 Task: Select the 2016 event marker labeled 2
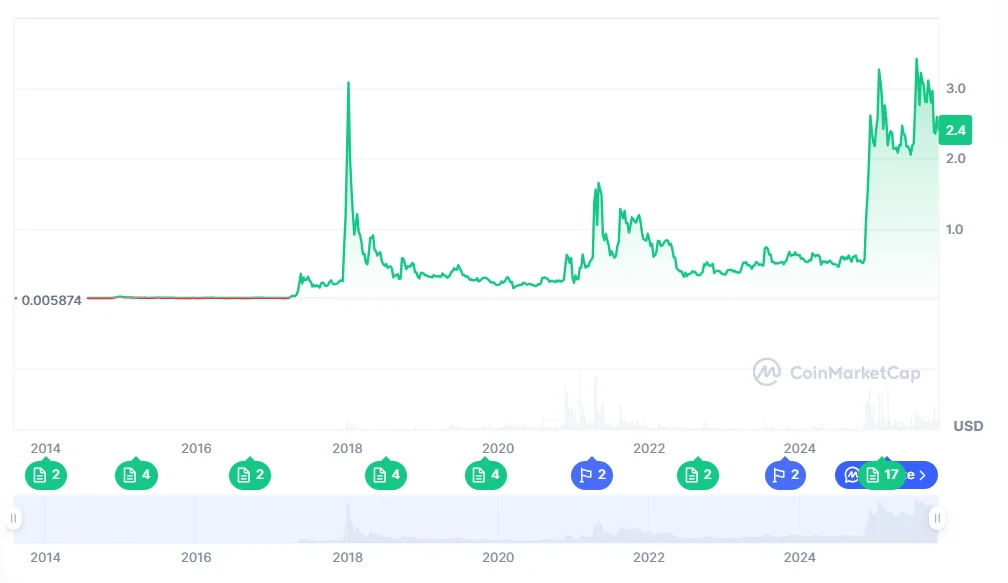pyautogui.click(x=250, y=475)
